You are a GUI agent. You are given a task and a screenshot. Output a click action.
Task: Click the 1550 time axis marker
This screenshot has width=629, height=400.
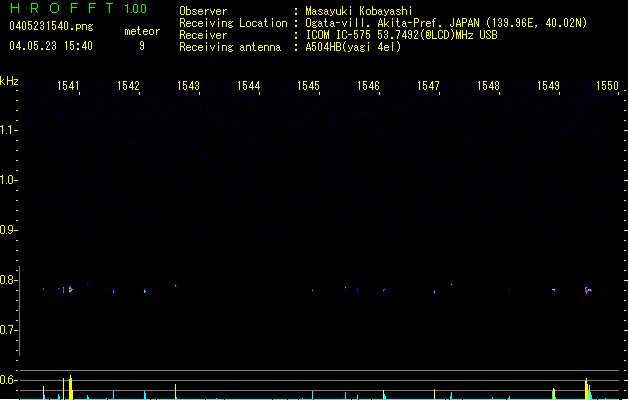(x=607, y=86)
